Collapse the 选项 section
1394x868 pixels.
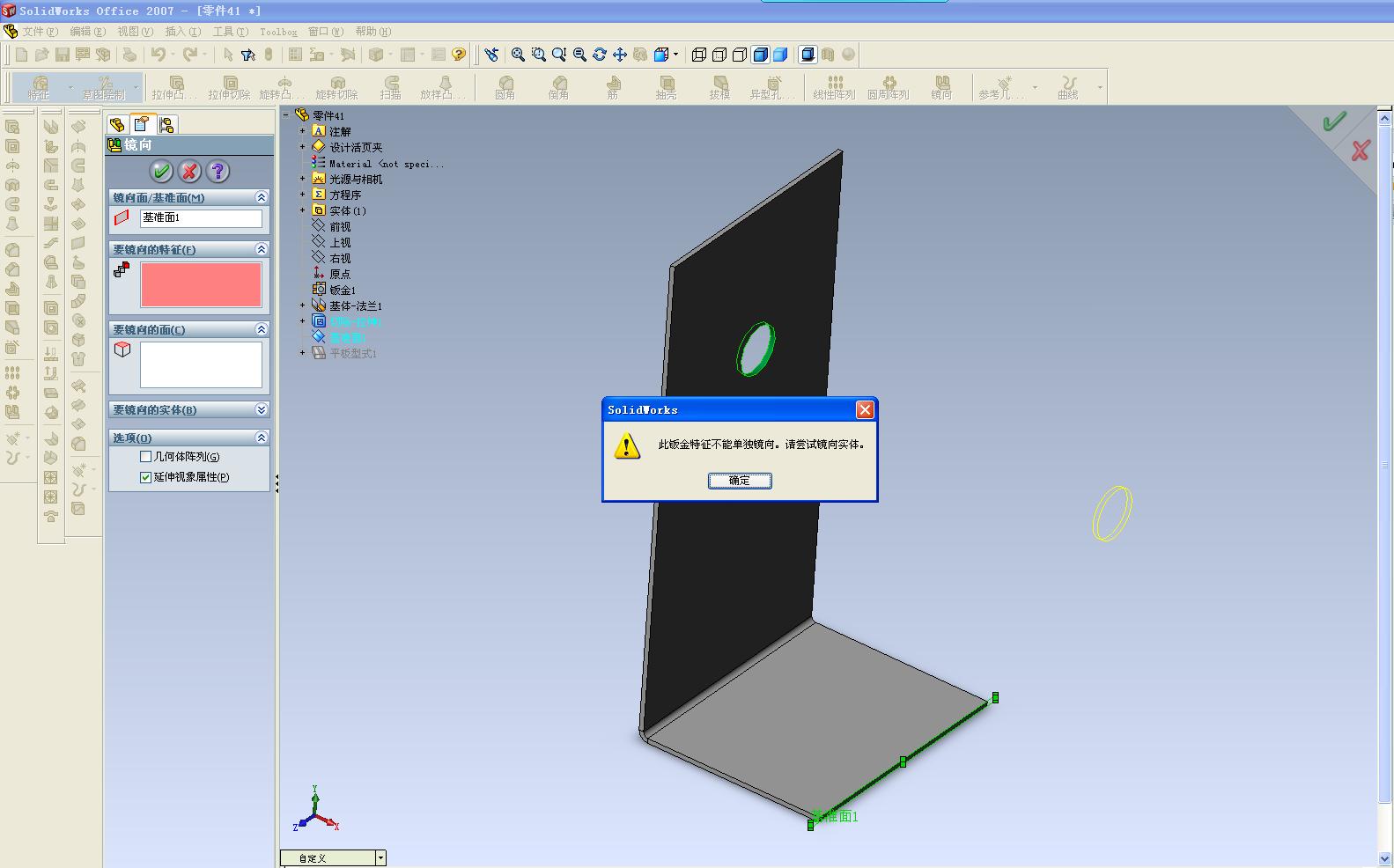click(x=261, y=437)
